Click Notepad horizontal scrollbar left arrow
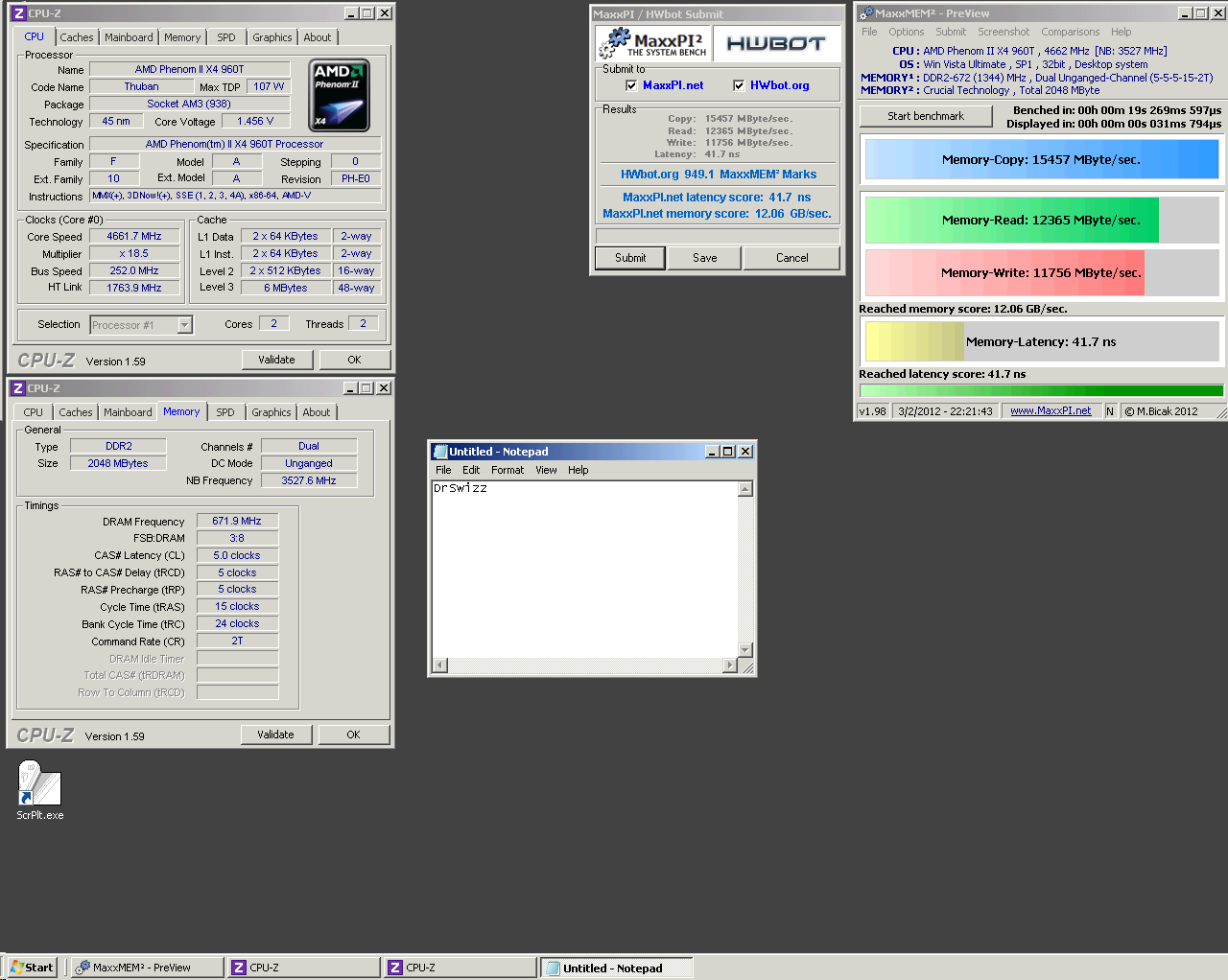The height and width of the screenshot is (980, 1228). pyautogui.click(x=440, y=665)
